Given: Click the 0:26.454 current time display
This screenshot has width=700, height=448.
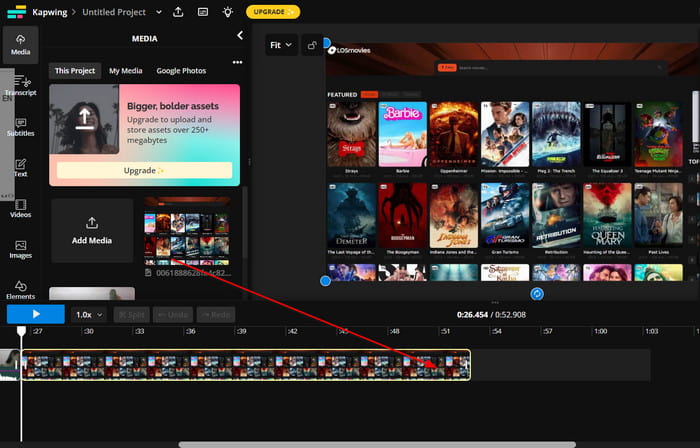Looking at the screenshot, I should pyautogui.click(x=472, y=315).
